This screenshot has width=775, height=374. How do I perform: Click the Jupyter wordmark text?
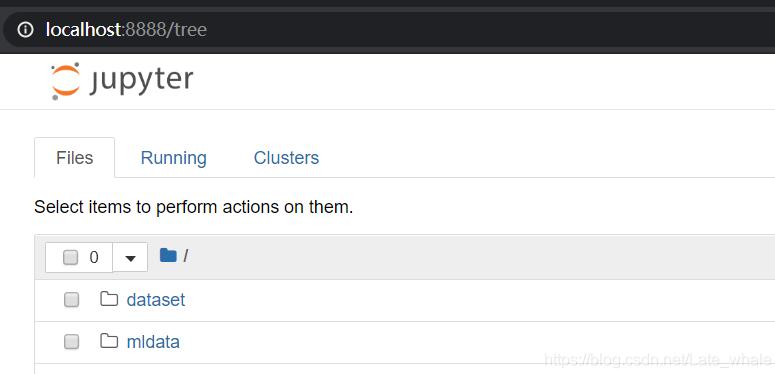(x=142, y=81)
